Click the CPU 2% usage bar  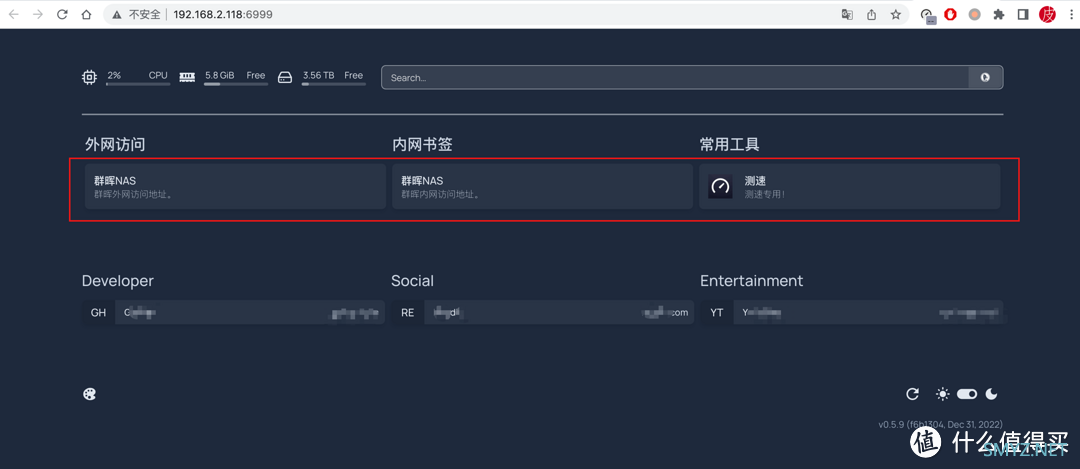click(x=138, y=84)
